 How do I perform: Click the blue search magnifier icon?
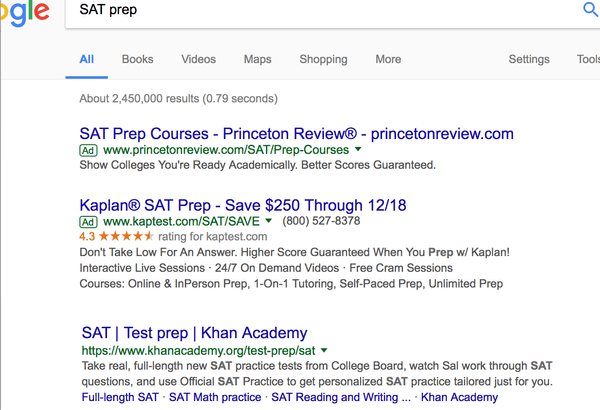[x=591, y=9]
